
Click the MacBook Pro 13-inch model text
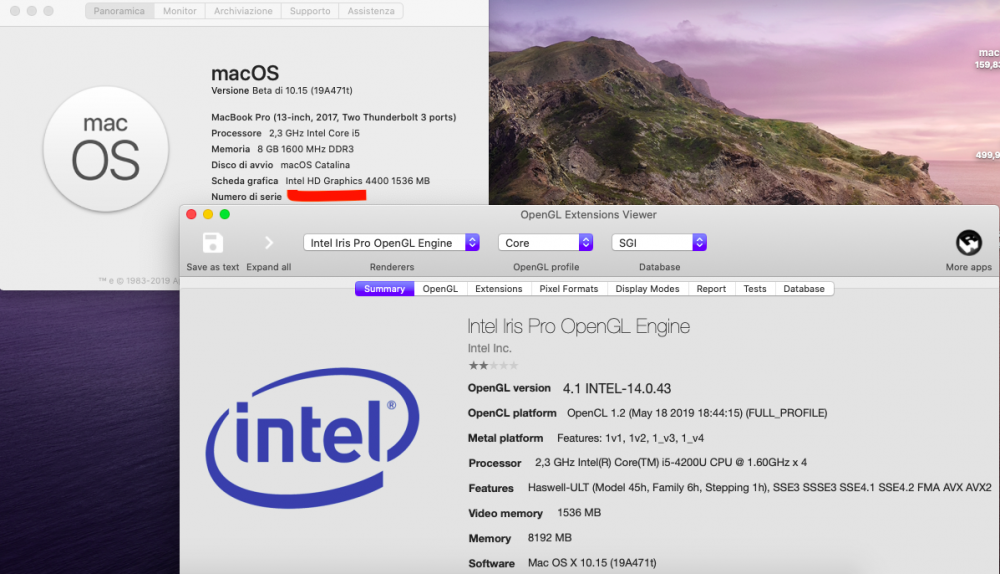coord(334,117)
